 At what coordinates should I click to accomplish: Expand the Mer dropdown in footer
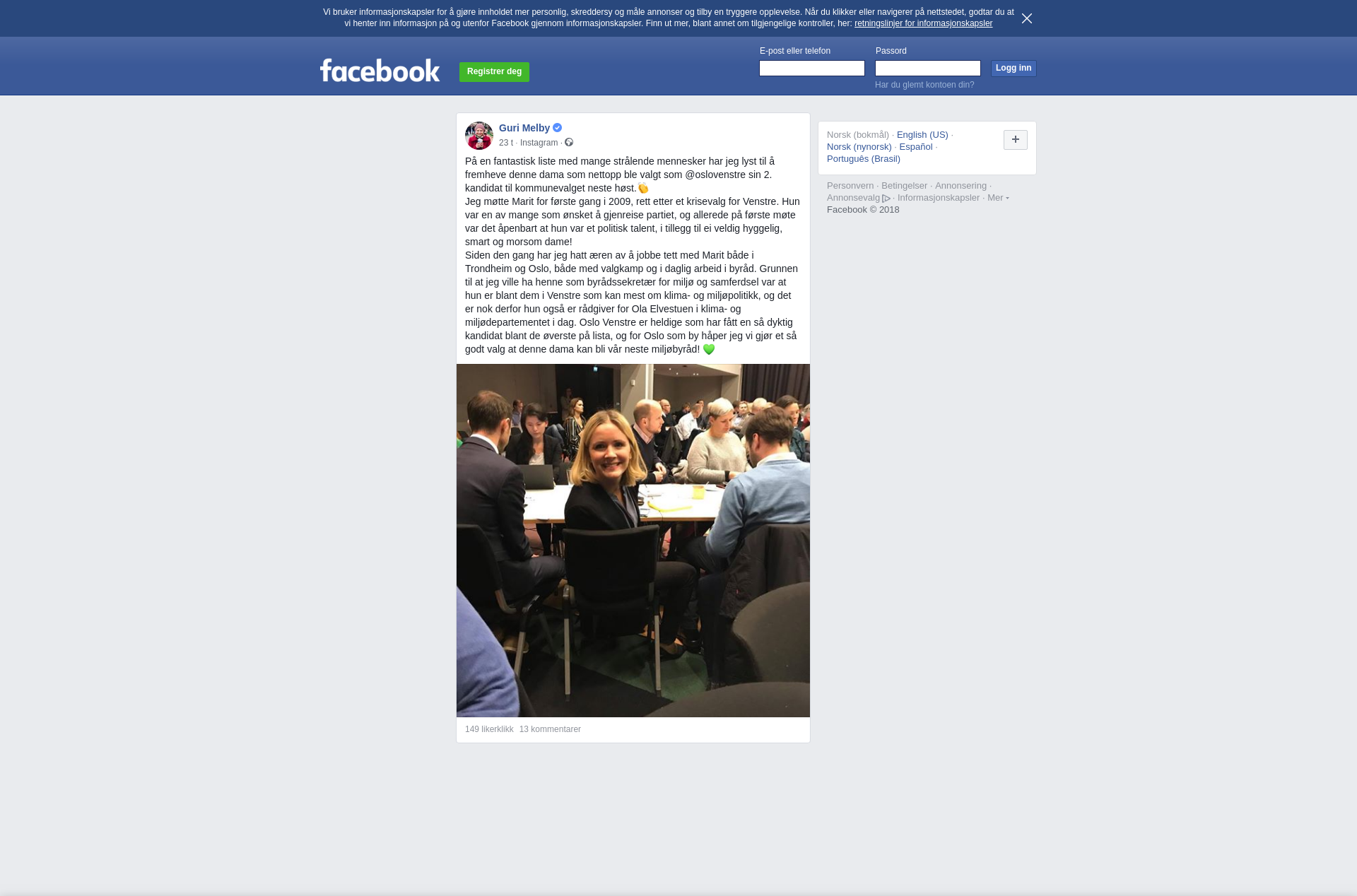pyautogui.click(x=998, y=198)
